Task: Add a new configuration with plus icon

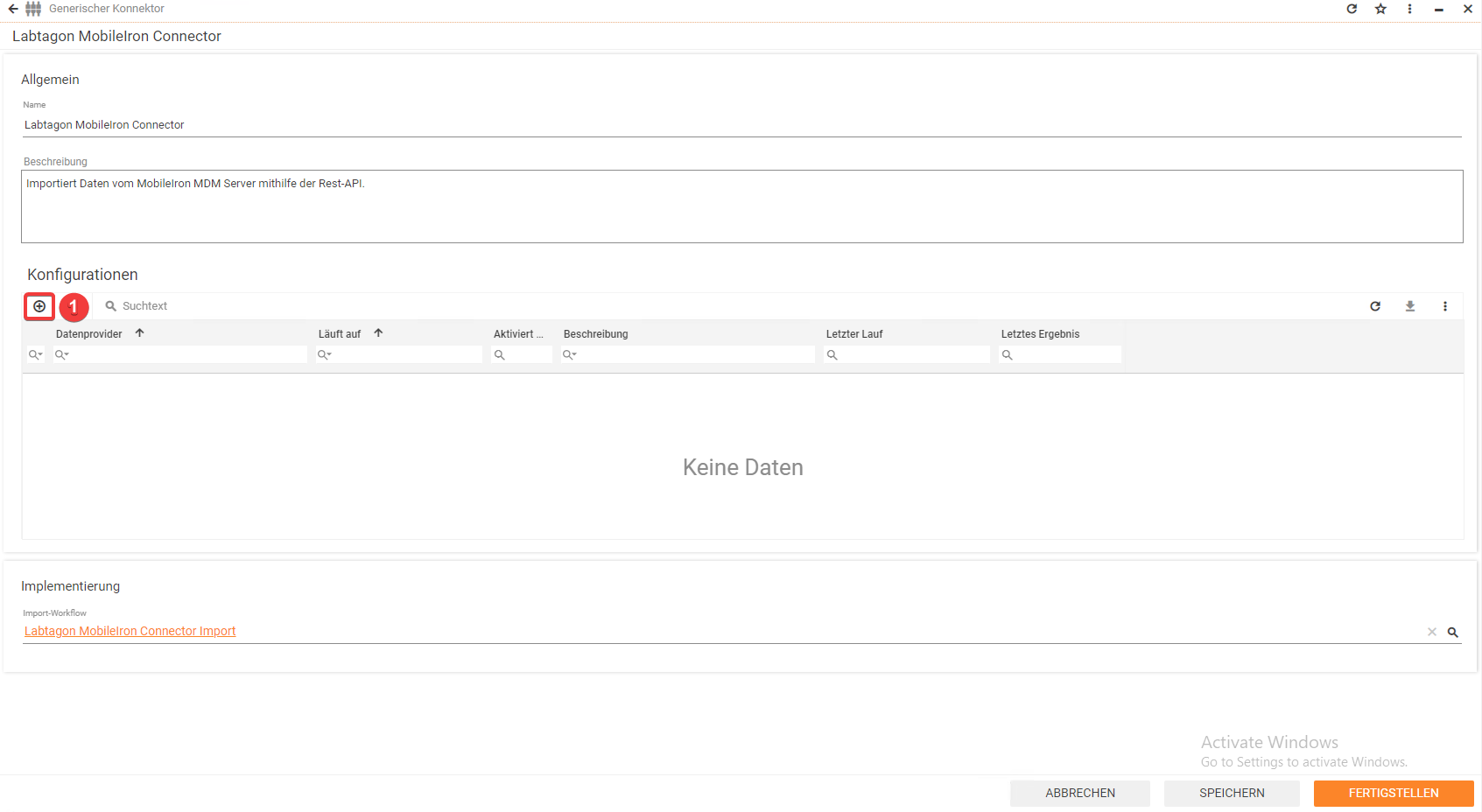Action: tap(39, 306)
